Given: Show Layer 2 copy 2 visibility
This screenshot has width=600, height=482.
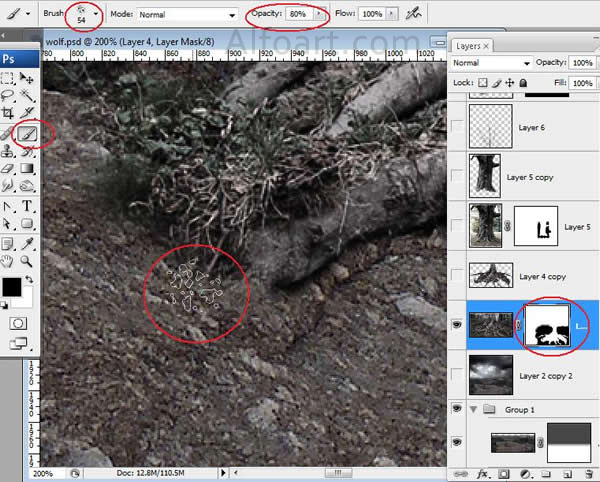Looking at the screenshot, I should point(458,374).
